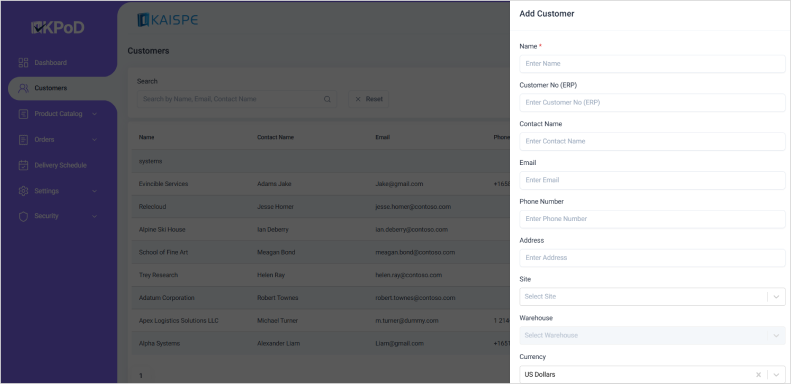Click the Alpha Systems customer name
The height and width of the screenshot is (384, 791).
coord(159,343)
